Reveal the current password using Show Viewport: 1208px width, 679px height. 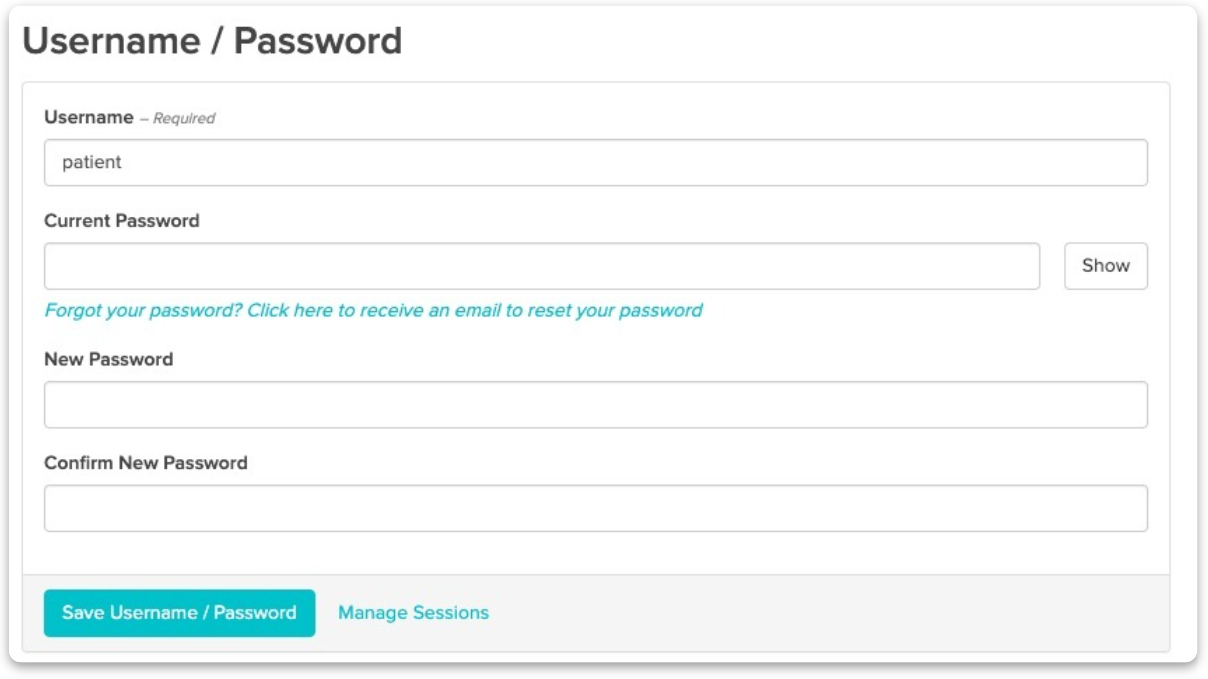pyautogui.click(x=1105, y=266)
